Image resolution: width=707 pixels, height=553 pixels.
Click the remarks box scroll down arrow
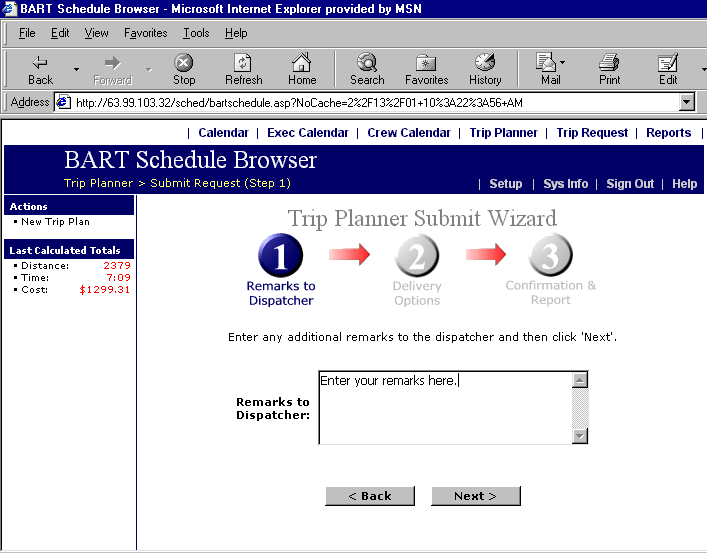pyautogui.click(x=579, y=436)
